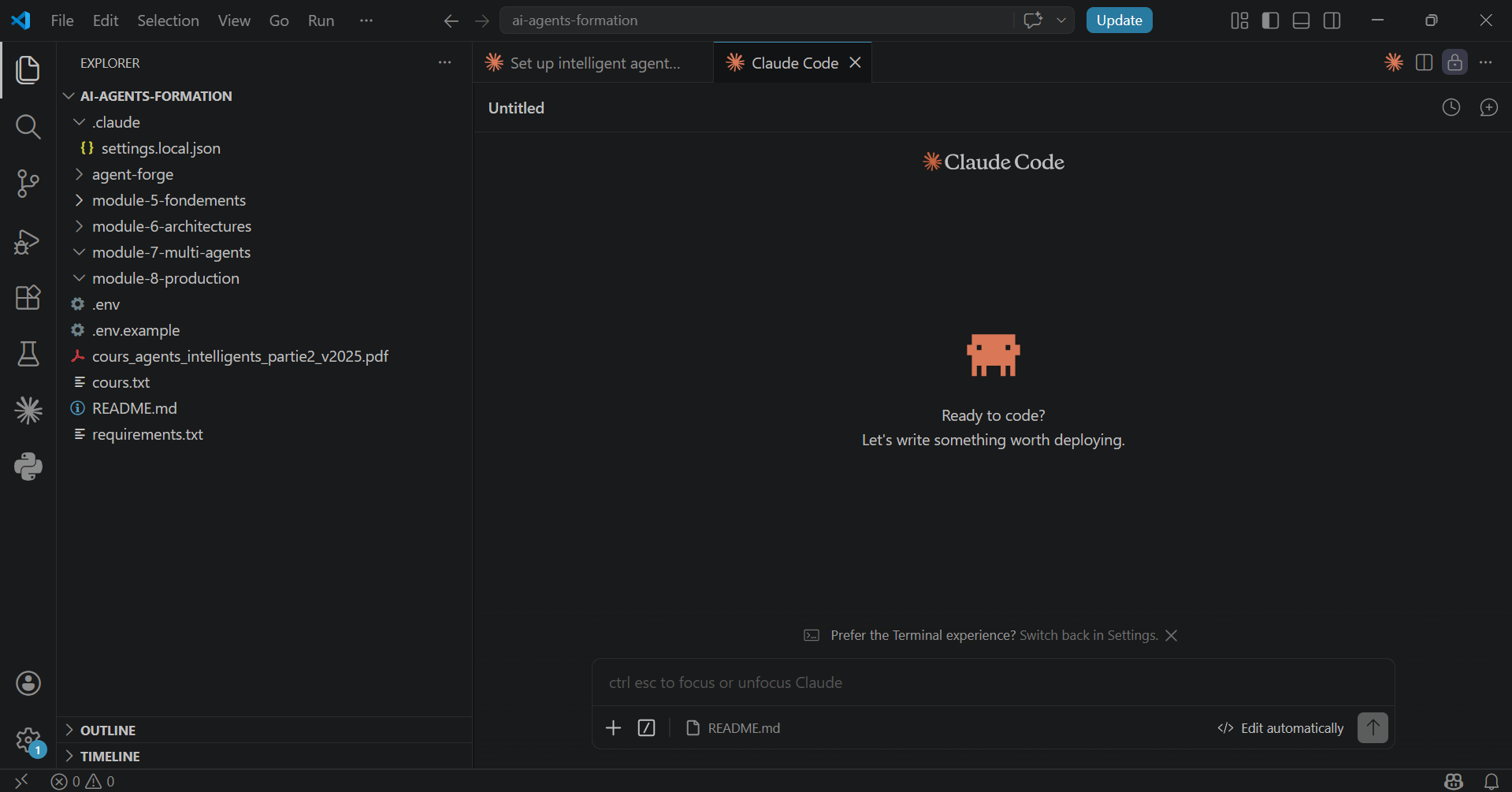
Task: Click the Switch back in Settings link
Action: 1089,635
